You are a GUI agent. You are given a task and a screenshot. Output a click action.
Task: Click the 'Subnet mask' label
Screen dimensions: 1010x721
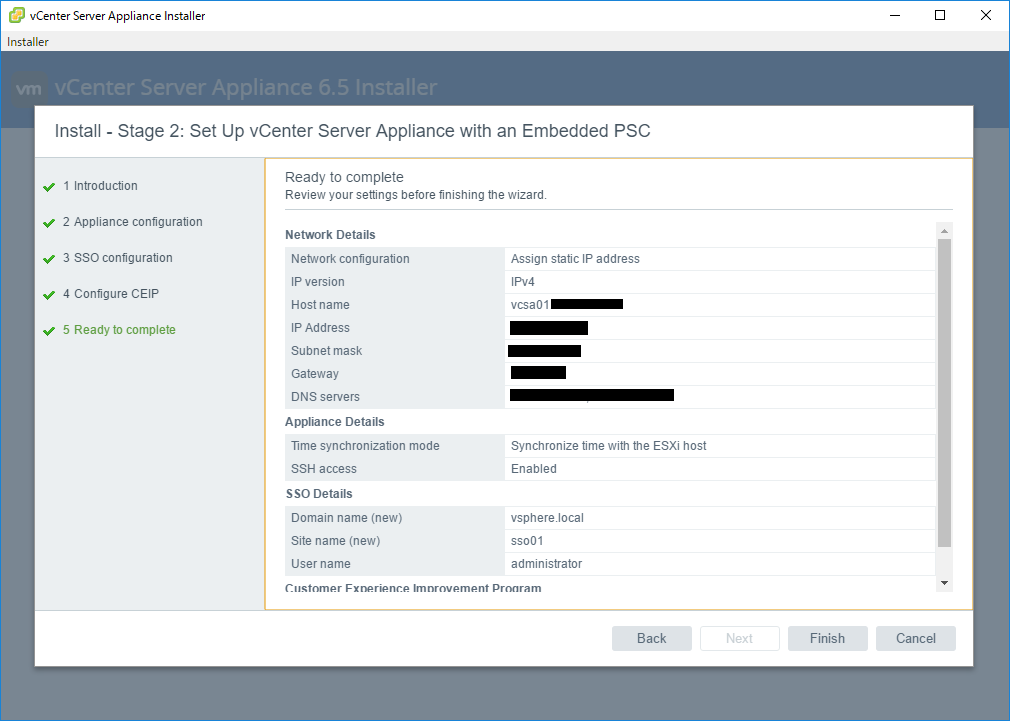327,351
